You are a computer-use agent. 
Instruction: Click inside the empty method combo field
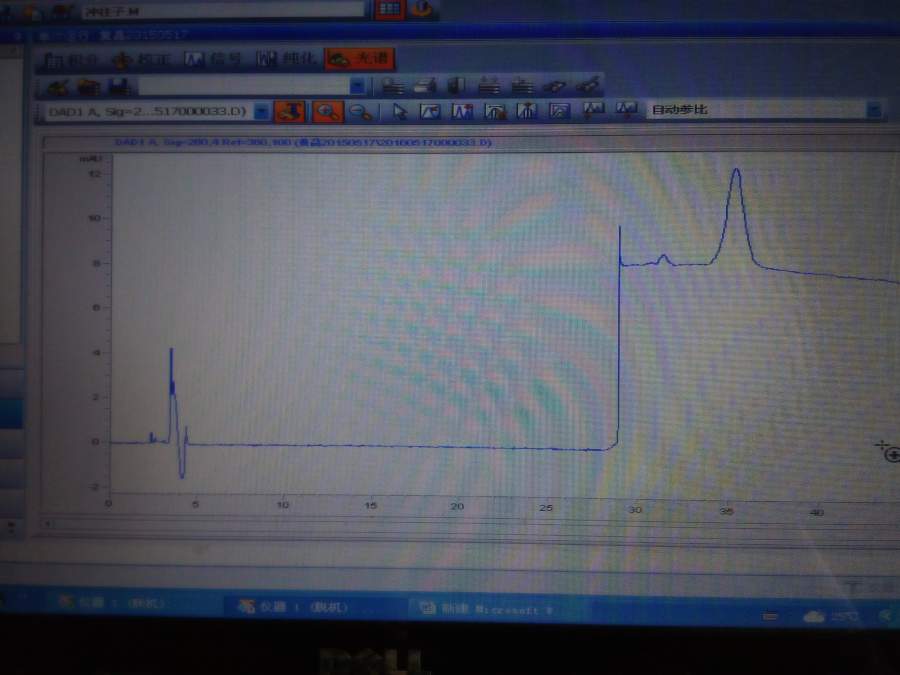[244, 86]
